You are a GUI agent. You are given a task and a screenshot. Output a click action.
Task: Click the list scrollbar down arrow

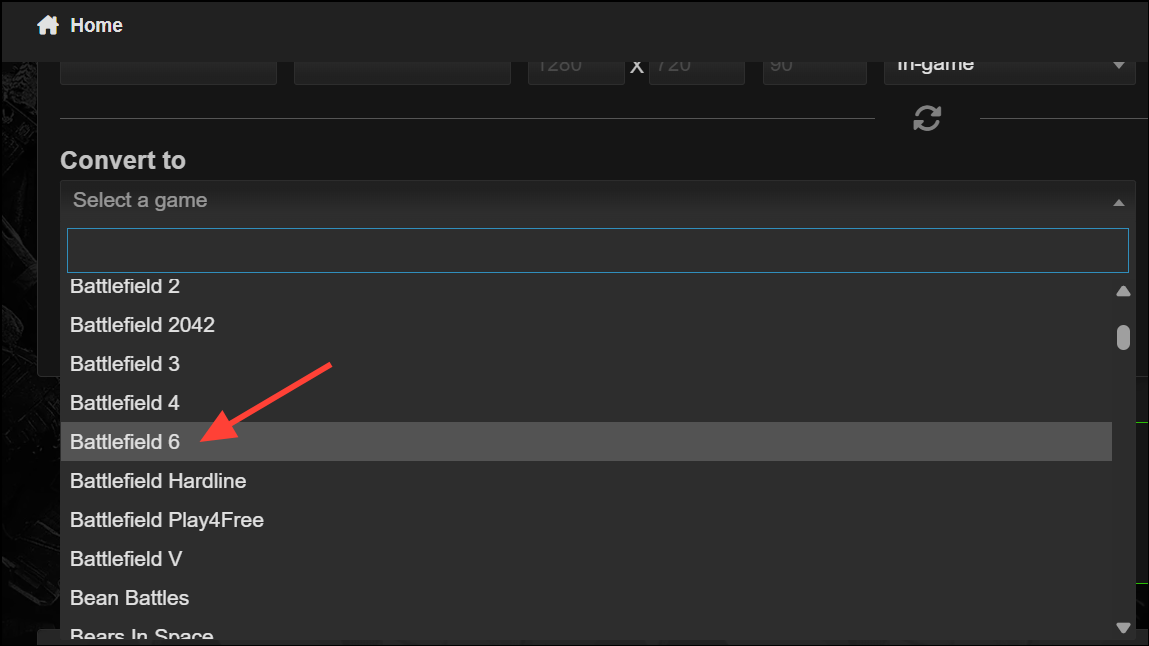pos(1123,628)
